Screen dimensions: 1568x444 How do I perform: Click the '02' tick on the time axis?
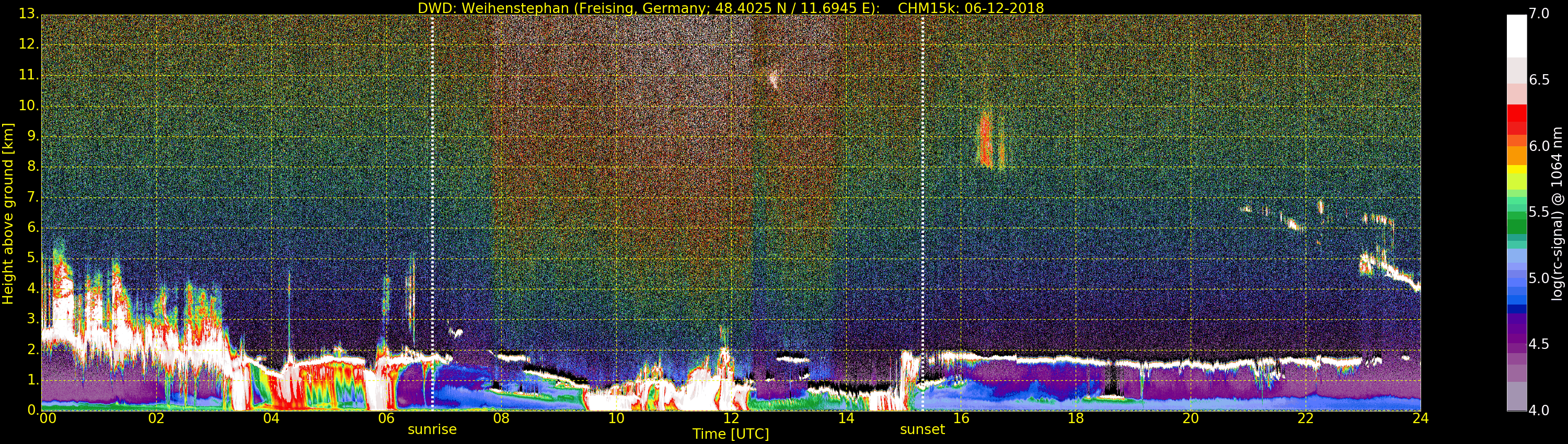click(x=156, y=418)
